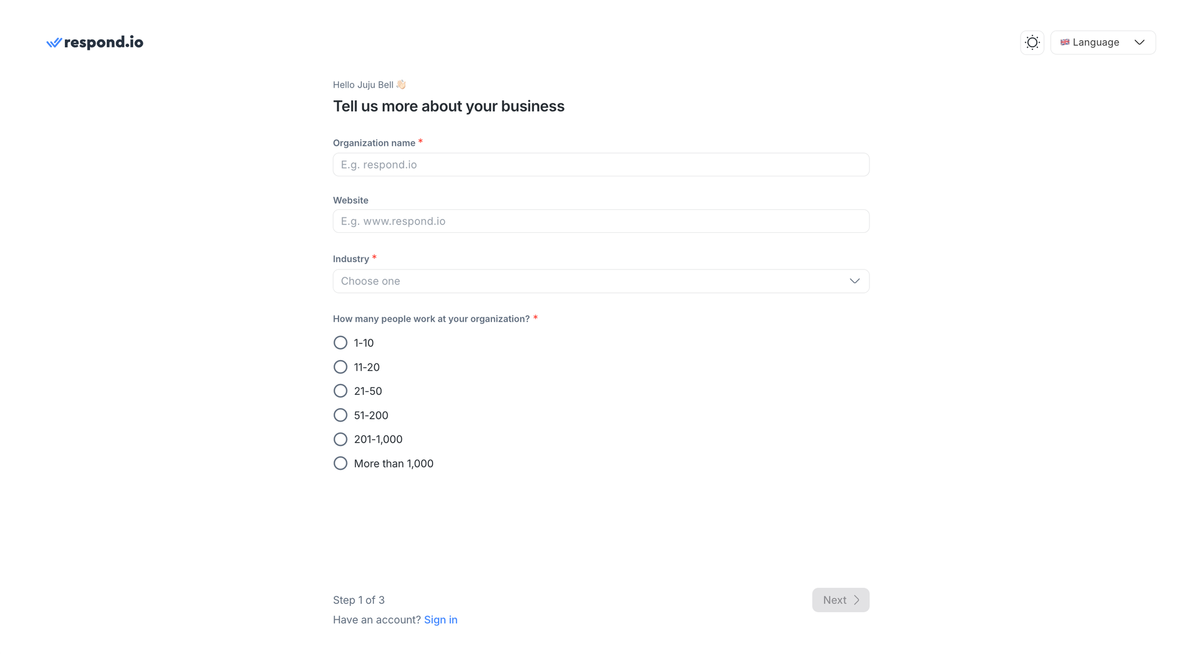Select the 201-1,000 employees option
Screen dimensions: 1200x654
(x=340, y=438)
